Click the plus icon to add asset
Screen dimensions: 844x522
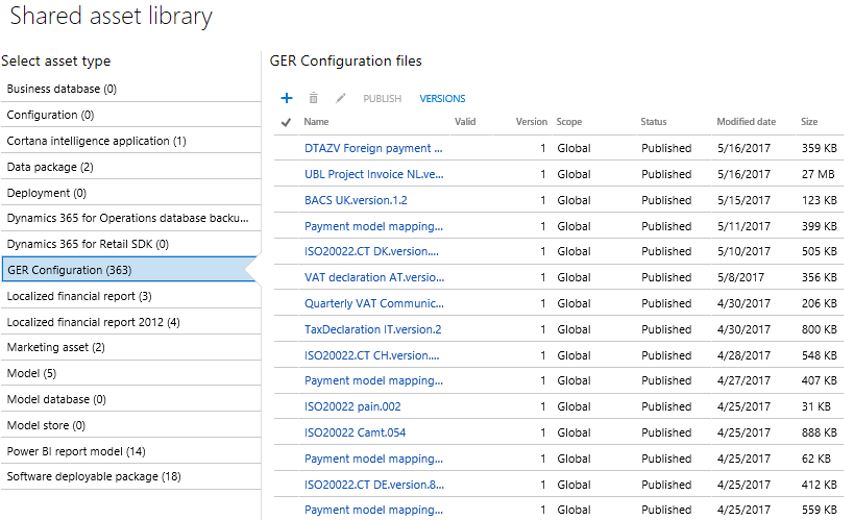coord(287,98)
